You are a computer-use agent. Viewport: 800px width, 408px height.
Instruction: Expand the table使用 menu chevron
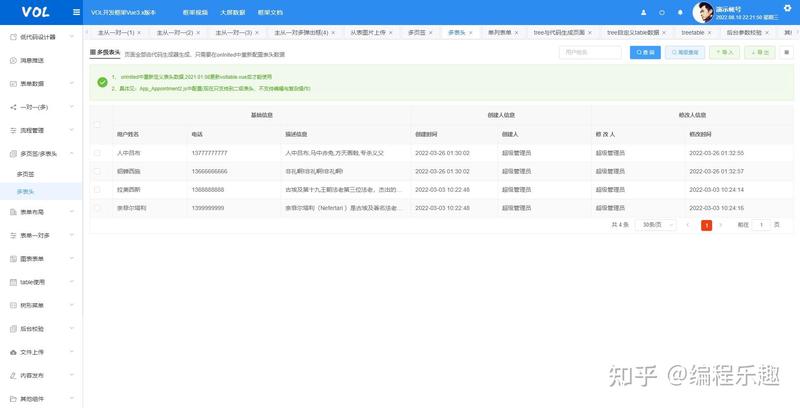tap(71, 282)
